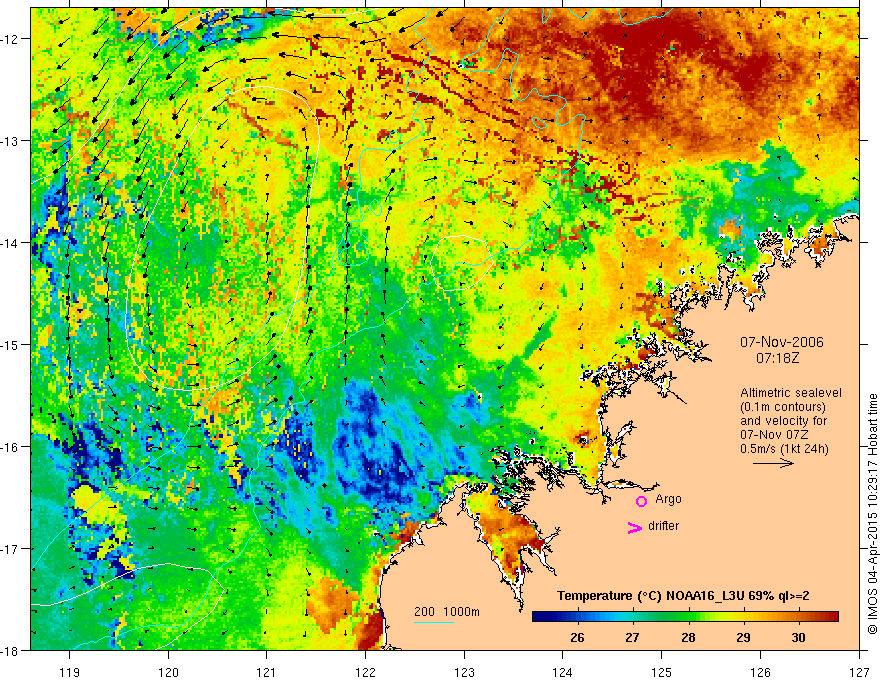
Task: Click the longitude axis label 122
Action: click(365, 672)
